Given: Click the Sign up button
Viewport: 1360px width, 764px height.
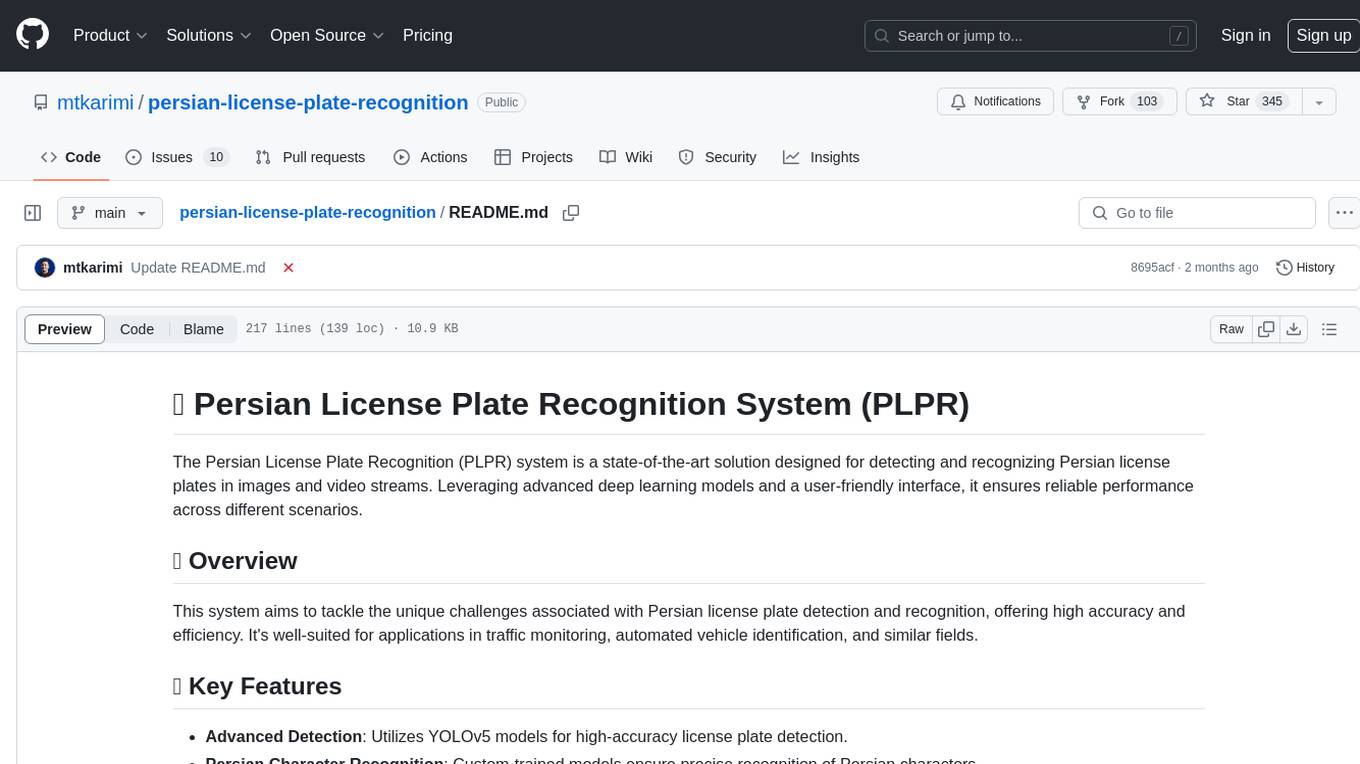Looking at the screenshot, I should [x=1323, y=35].
